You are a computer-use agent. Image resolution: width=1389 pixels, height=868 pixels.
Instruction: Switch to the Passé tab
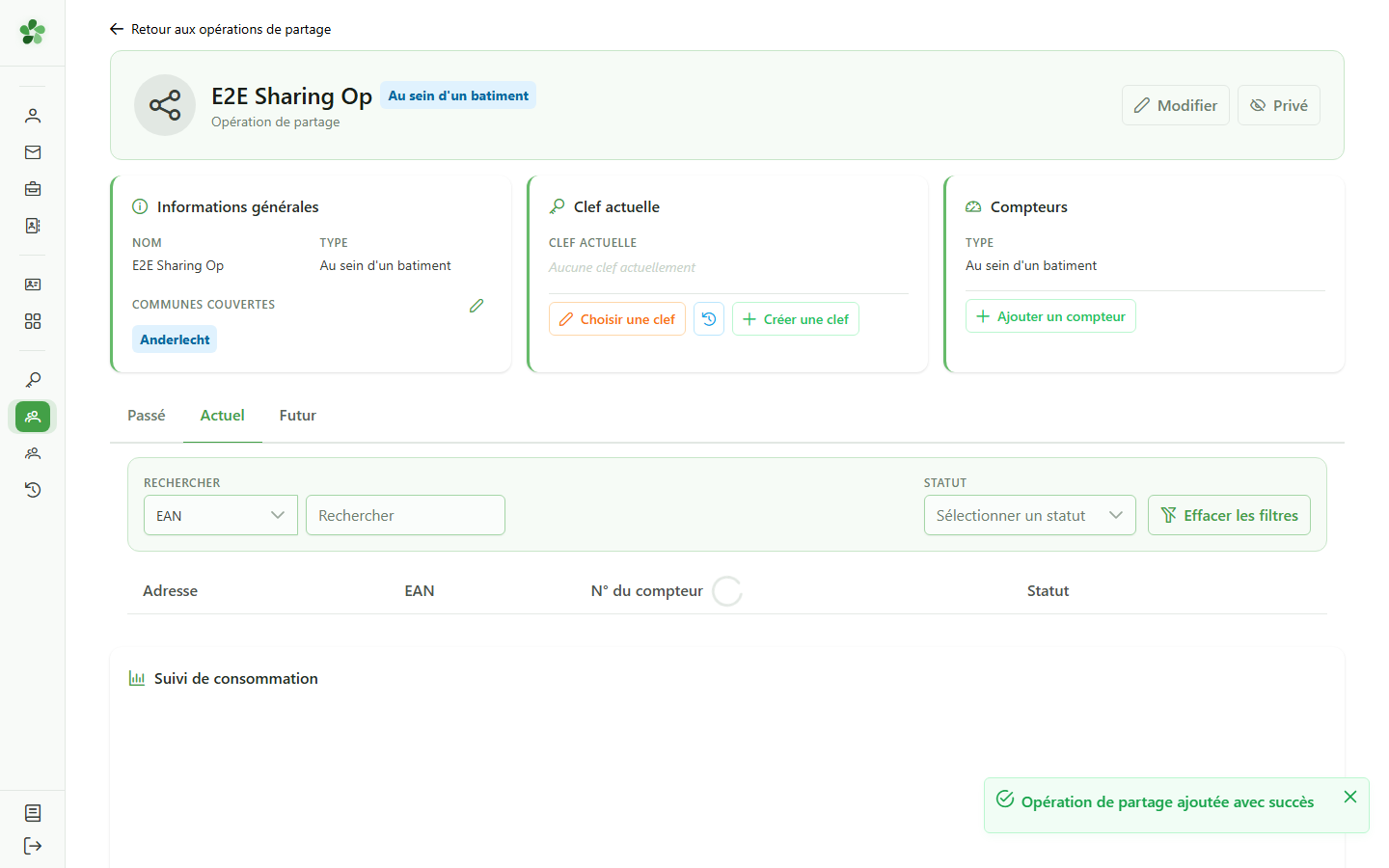[147, 416]
